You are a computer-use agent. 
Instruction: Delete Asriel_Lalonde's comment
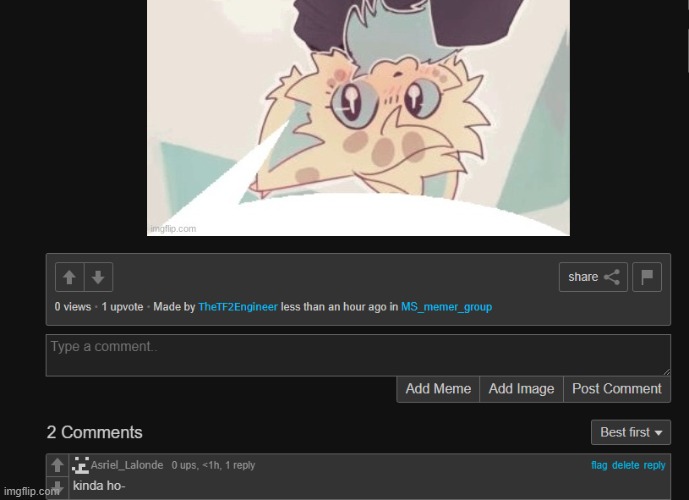tap(625, 465)
